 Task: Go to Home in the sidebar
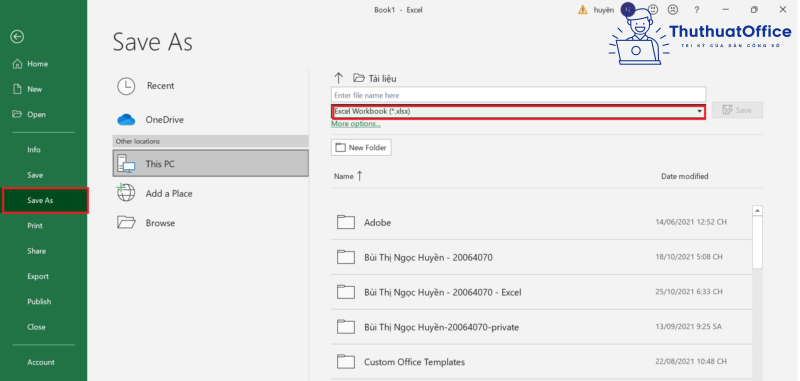click(x=37, y=64)
